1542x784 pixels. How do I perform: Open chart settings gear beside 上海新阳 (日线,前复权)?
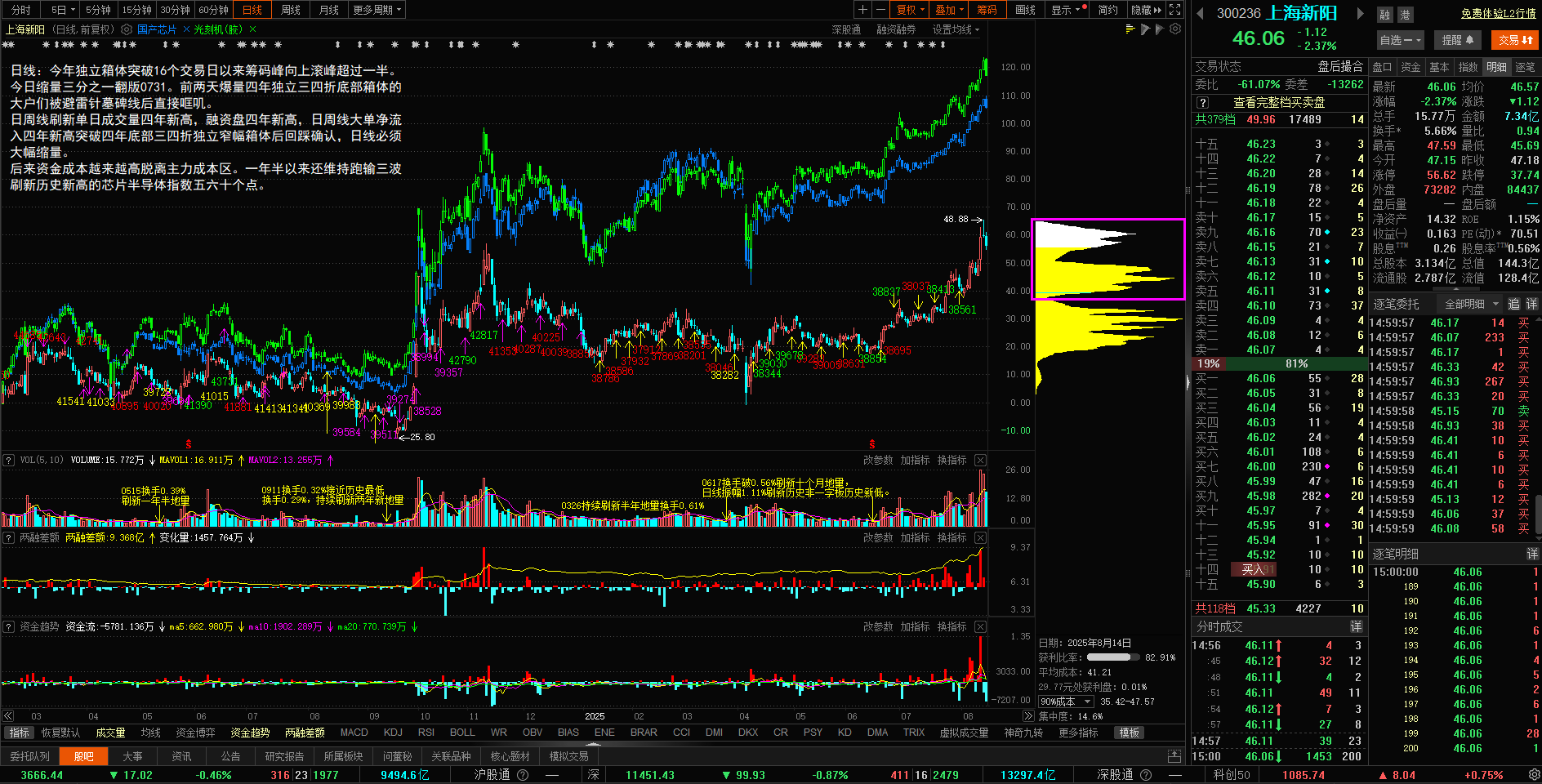(x=126, y=29)
